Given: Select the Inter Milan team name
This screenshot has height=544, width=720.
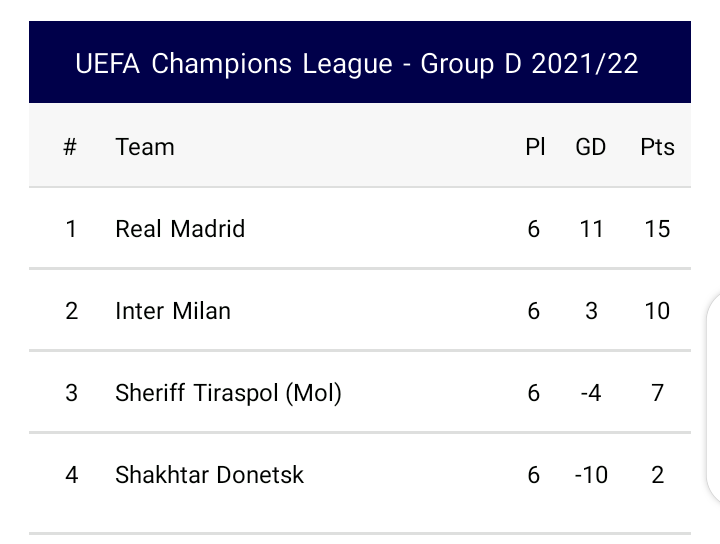Looking at the screenshot, I should [173, 311].
